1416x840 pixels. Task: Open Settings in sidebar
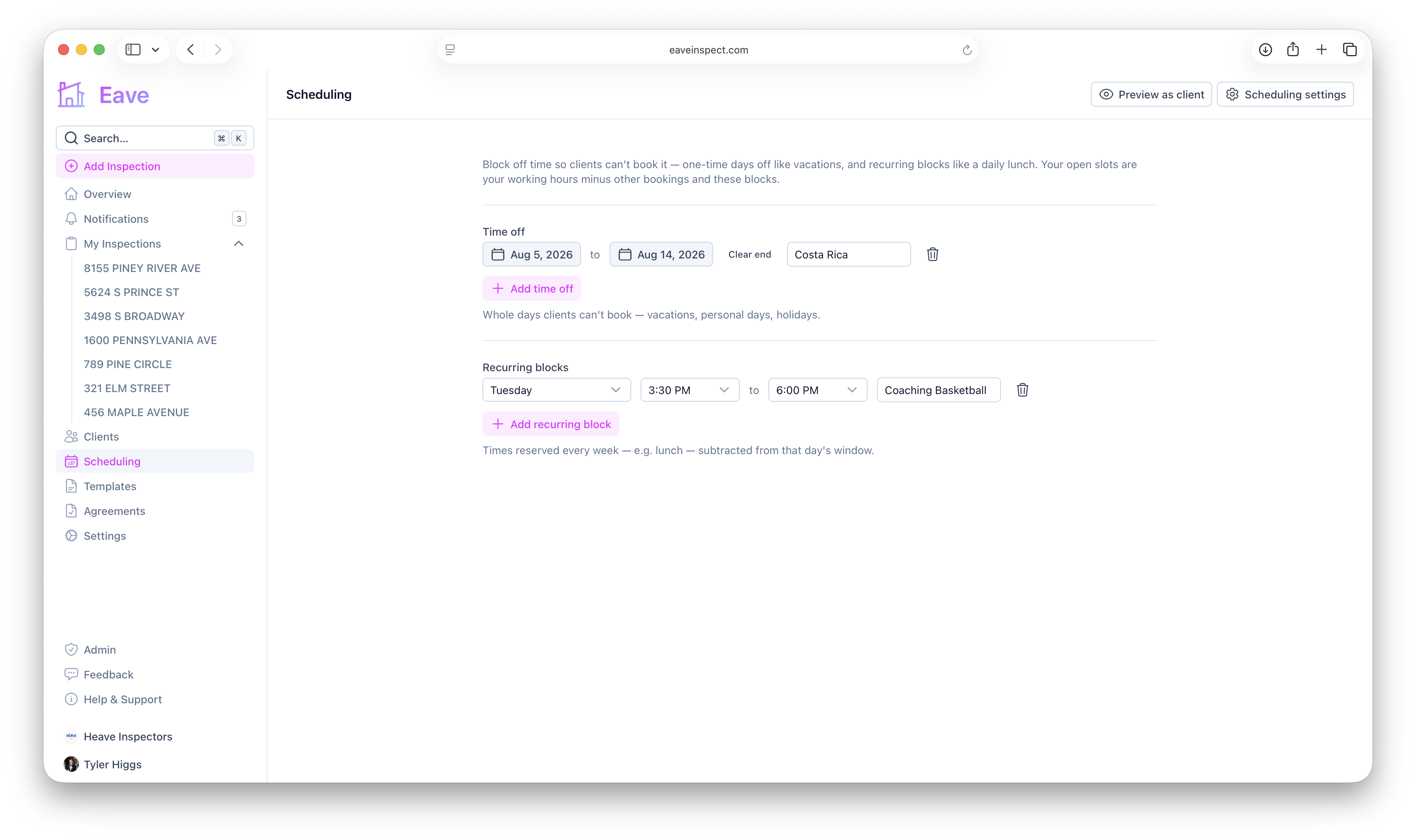coord(155,536)
